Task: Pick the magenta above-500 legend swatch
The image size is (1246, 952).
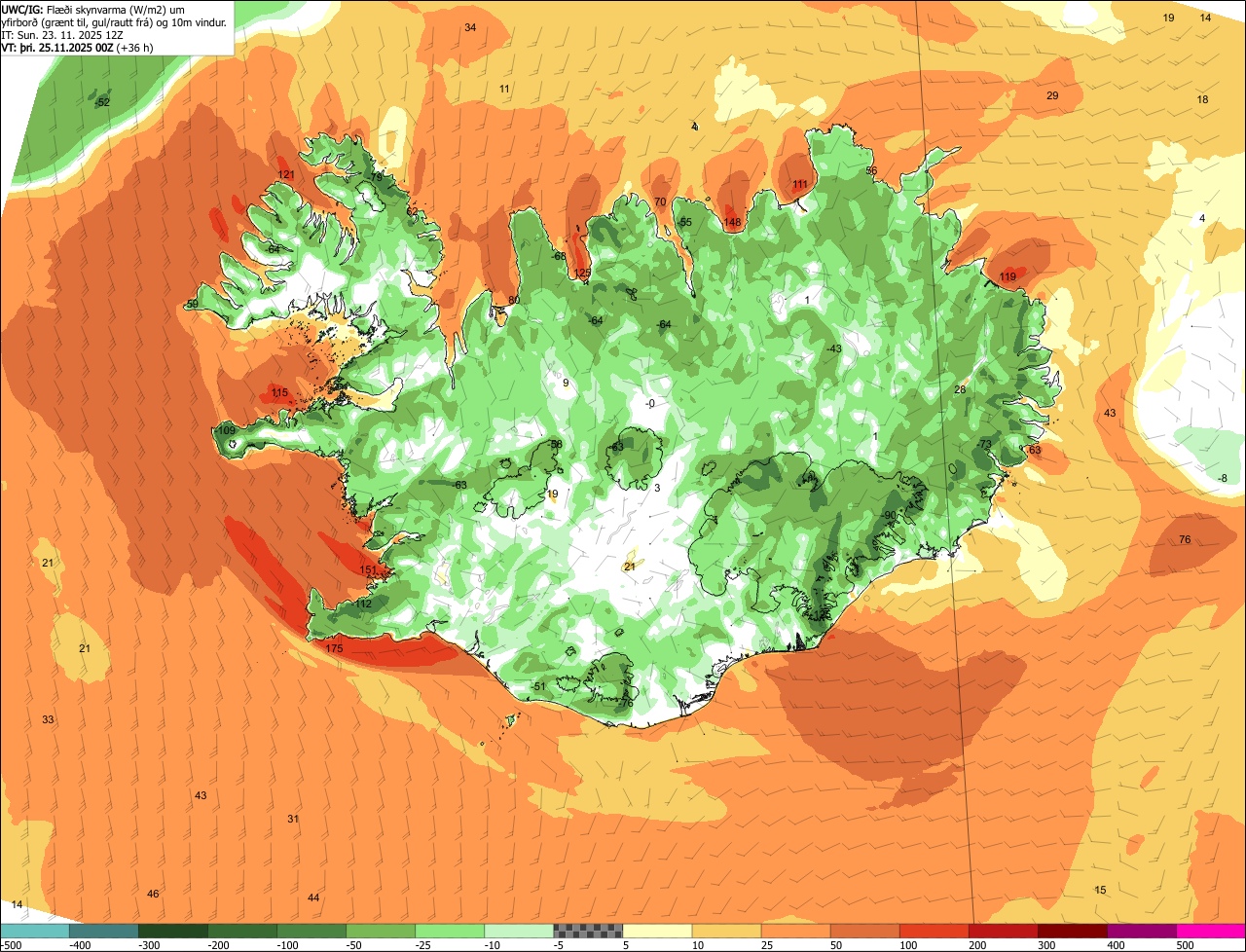Action: 1211,931
